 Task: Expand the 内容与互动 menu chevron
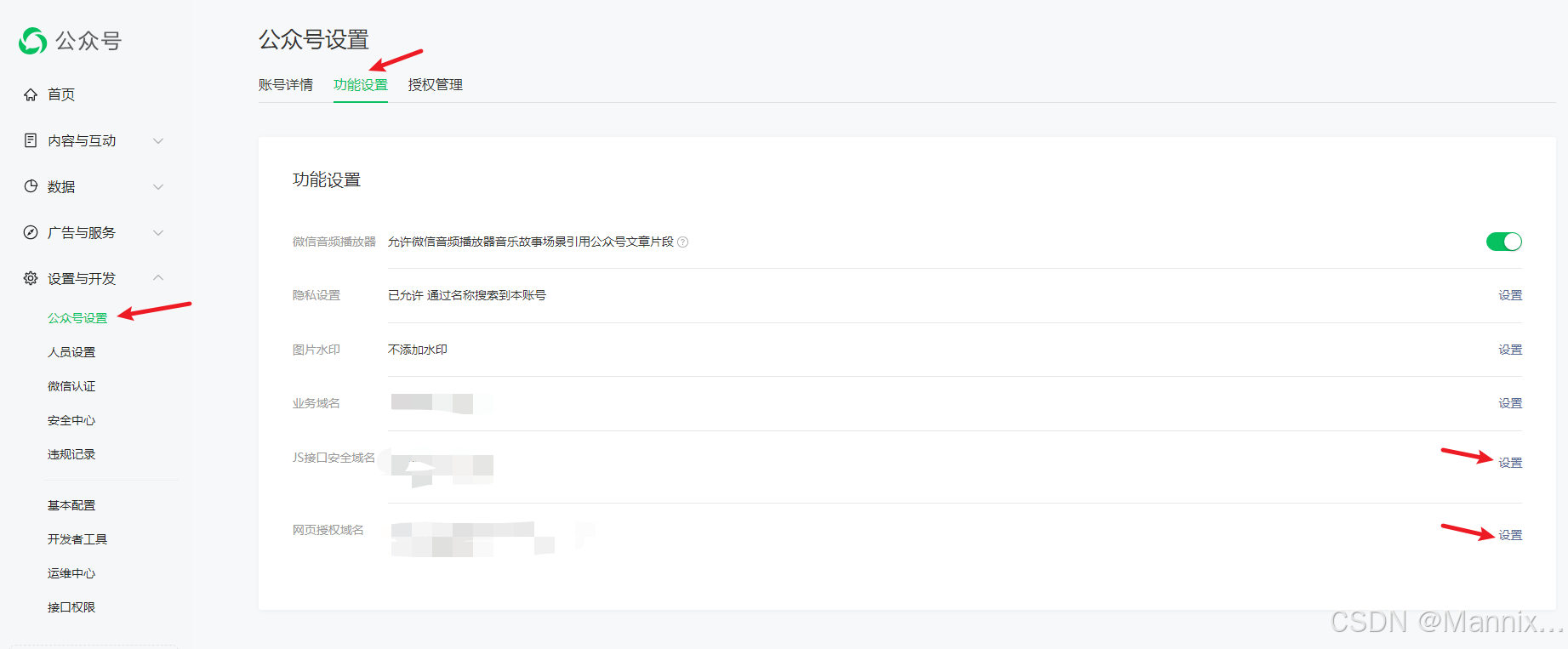(x=158, y=140)
